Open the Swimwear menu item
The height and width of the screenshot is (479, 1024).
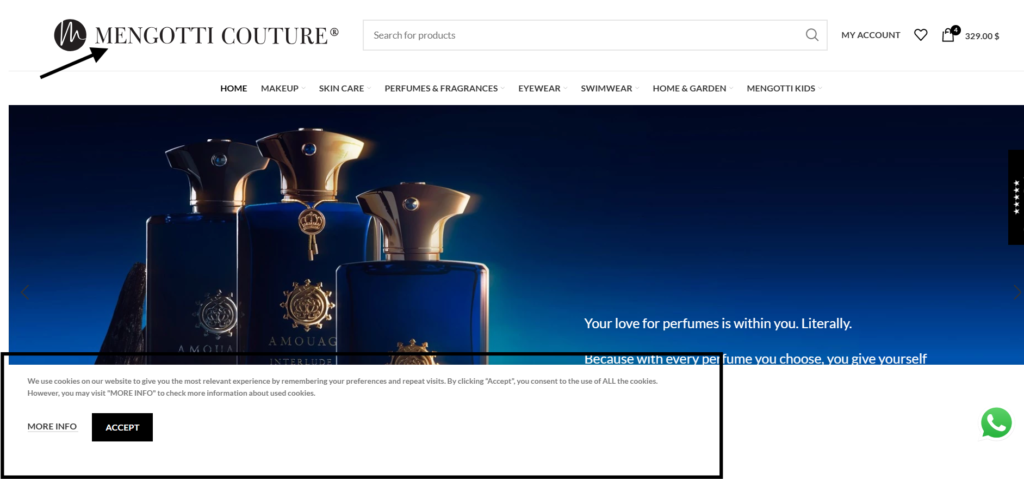pos(609,88)
